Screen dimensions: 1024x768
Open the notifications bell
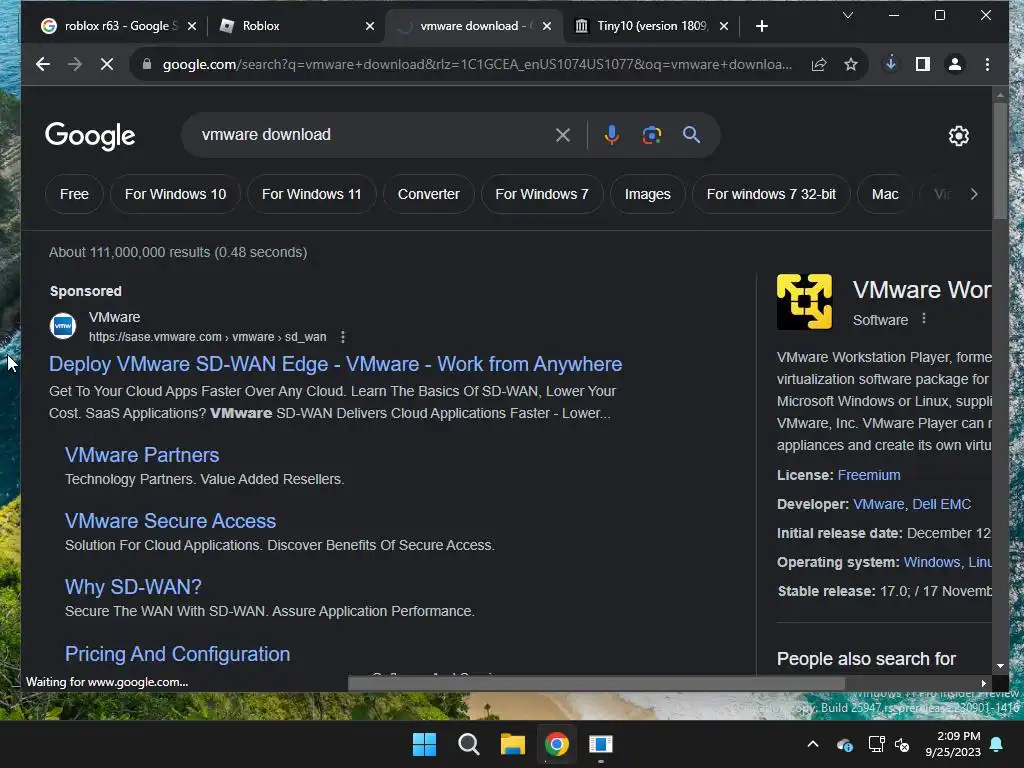click(x=996, y=744)
